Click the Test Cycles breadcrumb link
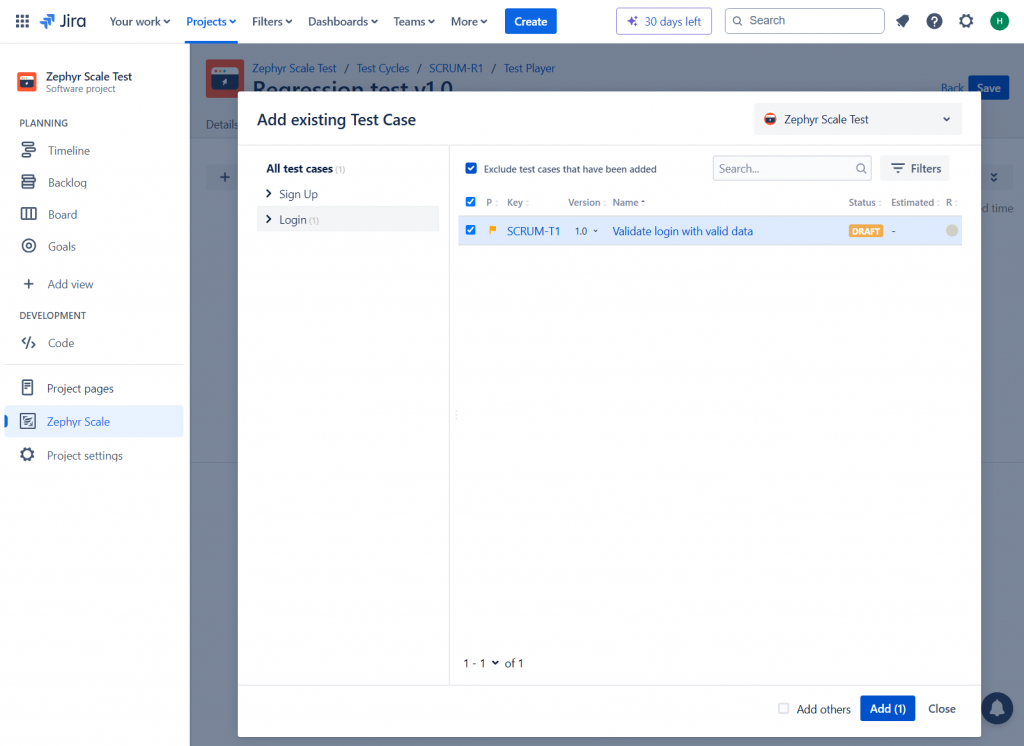This screenshot has width=1024, height=746. click(383, 68)
